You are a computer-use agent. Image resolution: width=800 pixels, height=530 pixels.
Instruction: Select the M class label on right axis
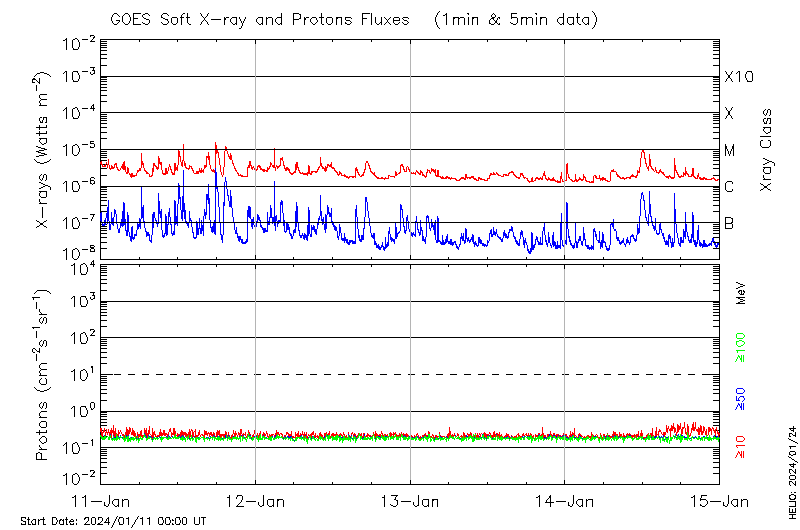pyautogui.click(x=730, y=150)
